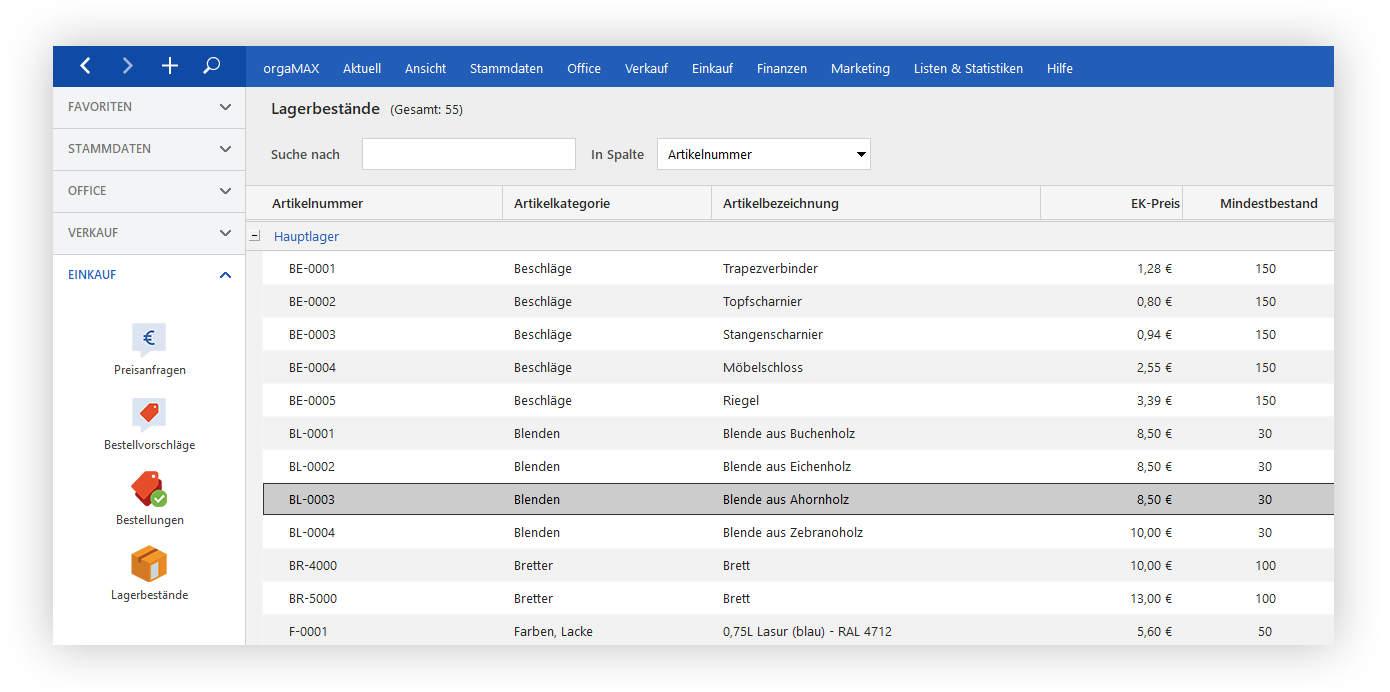Open Bestellungen icon in sidebar
Screen dimensions: 1390x692
[149, 489]
